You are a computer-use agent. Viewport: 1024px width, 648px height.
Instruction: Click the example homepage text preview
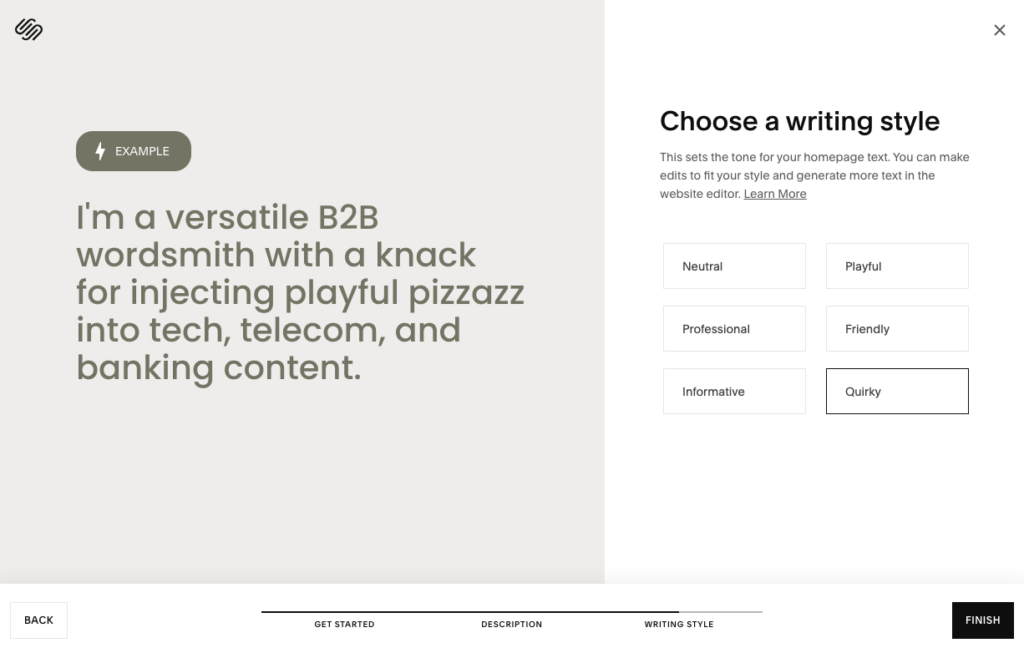pyautogui.click(x=300, y=292)
